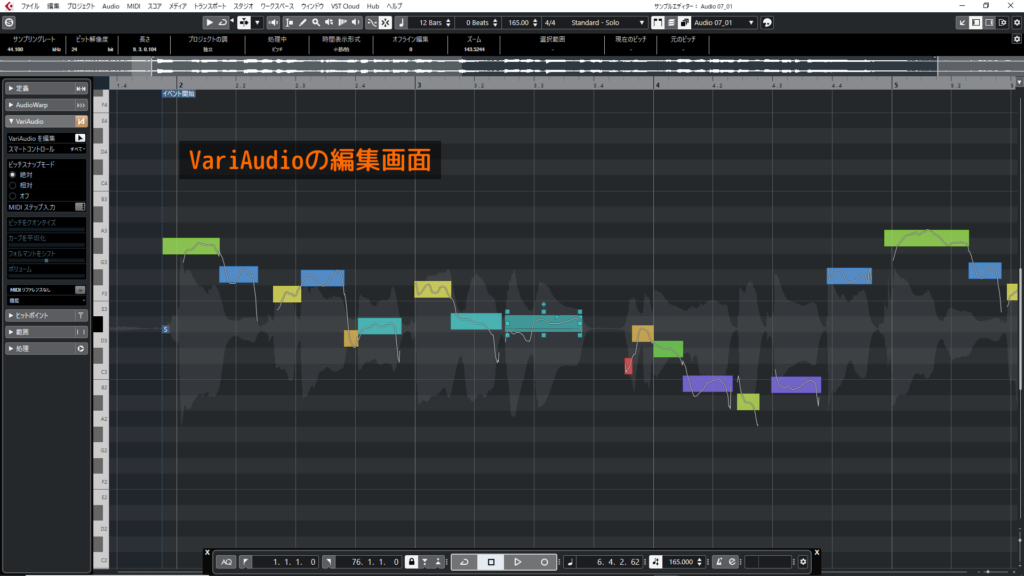Click the processing section play icon
This screenshot has height=576, width=1024.
[x=81, y=349]
